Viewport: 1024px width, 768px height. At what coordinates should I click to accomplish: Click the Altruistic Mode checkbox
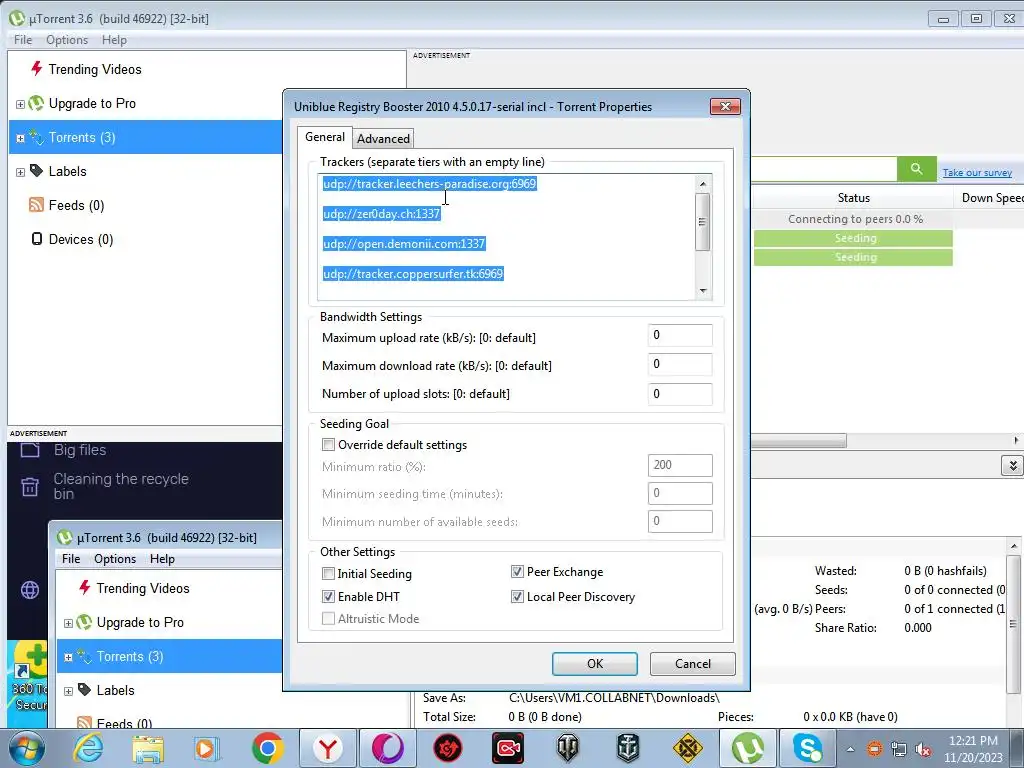click(x=328, y=618)
